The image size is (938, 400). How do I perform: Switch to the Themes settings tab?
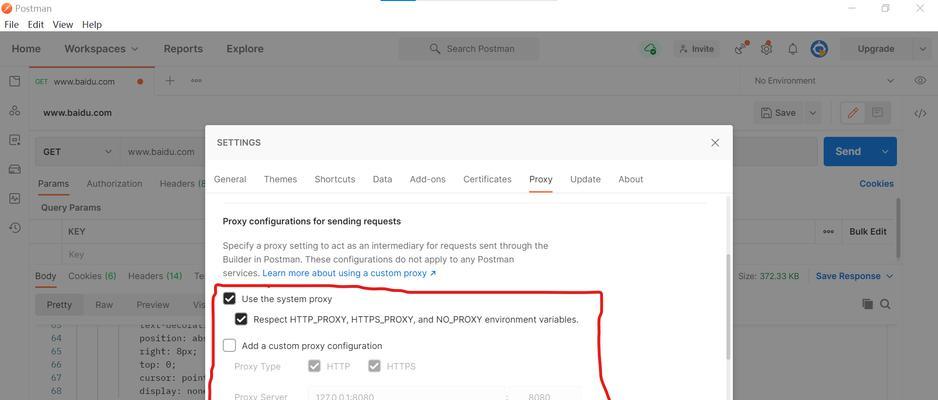tap(281, 179)
